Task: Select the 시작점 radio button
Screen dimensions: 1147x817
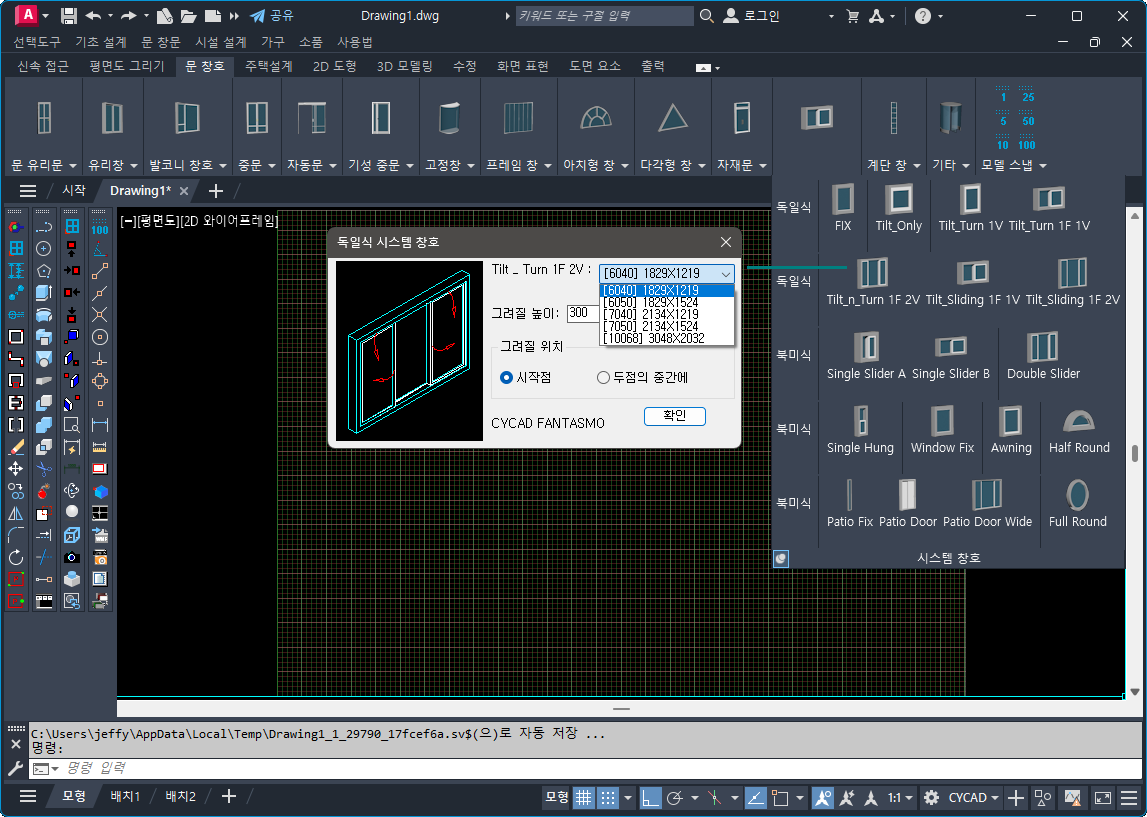Action: 507,378
